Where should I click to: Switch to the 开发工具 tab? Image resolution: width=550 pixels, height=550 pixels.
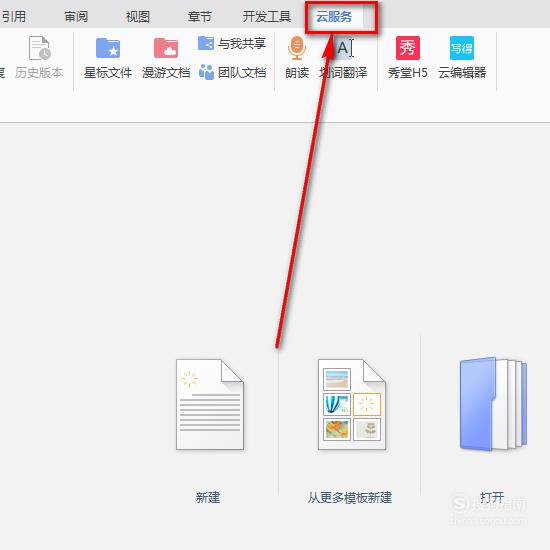pos(267,16)
